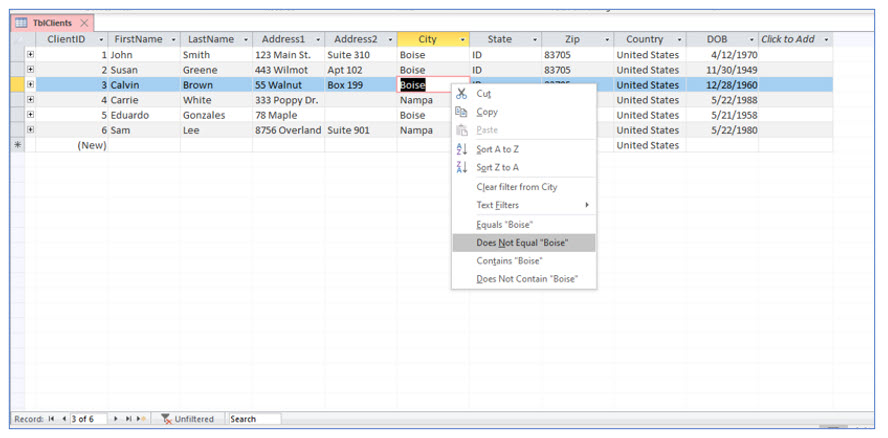Open LastName column dropdown arrow

(246, 40)
